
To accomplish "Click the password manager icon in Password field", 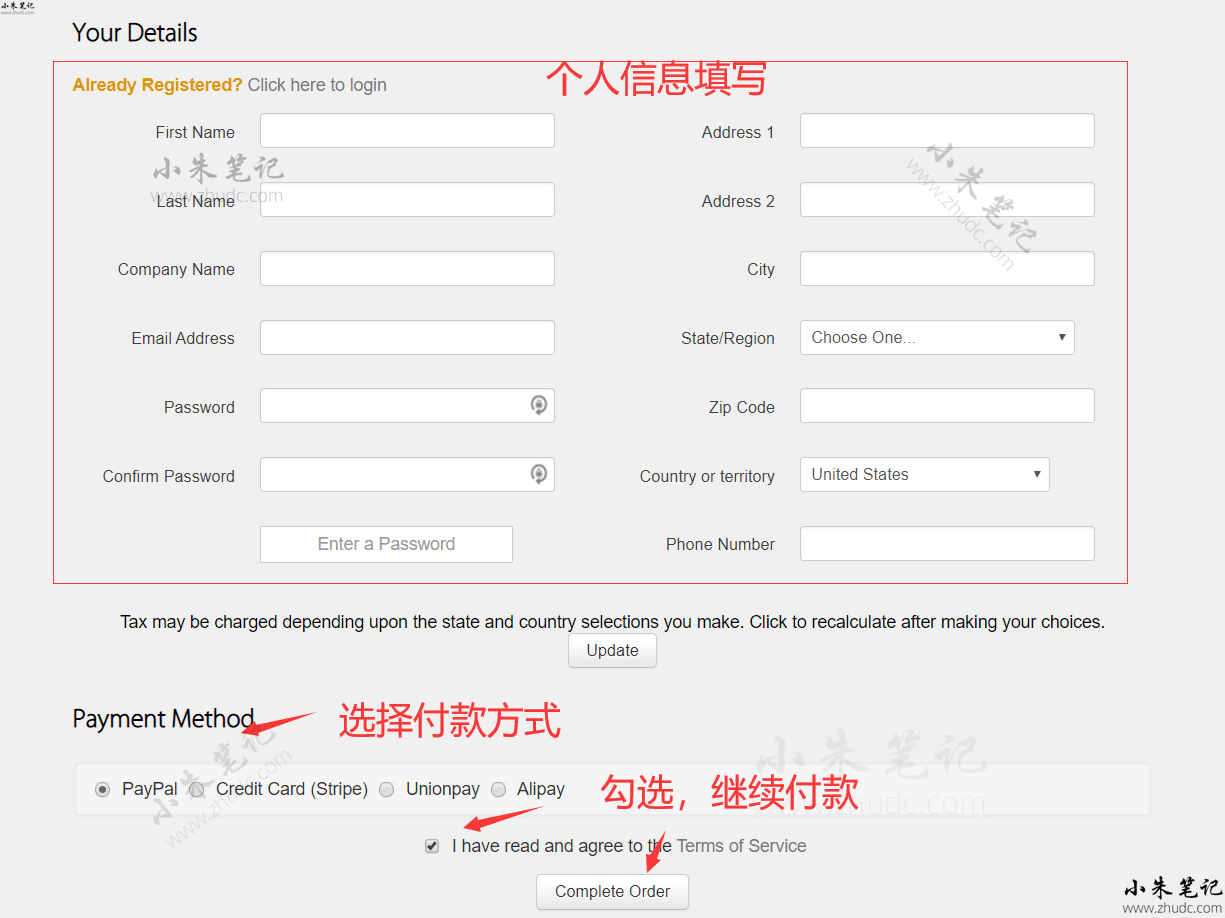I will pyautogui.click(x=539, y=405).
